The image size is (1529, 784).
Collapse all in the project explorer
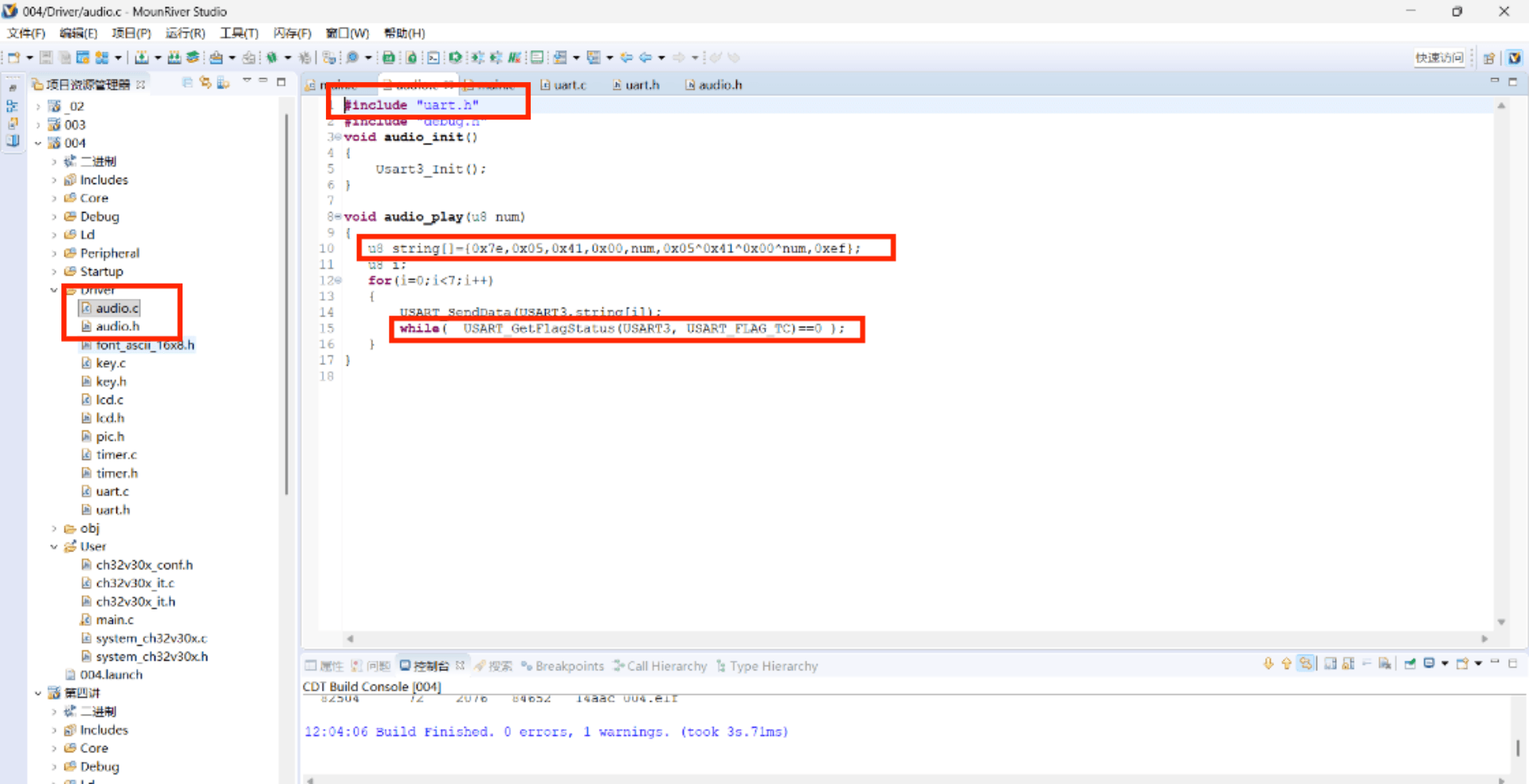[x=187, y=83]
